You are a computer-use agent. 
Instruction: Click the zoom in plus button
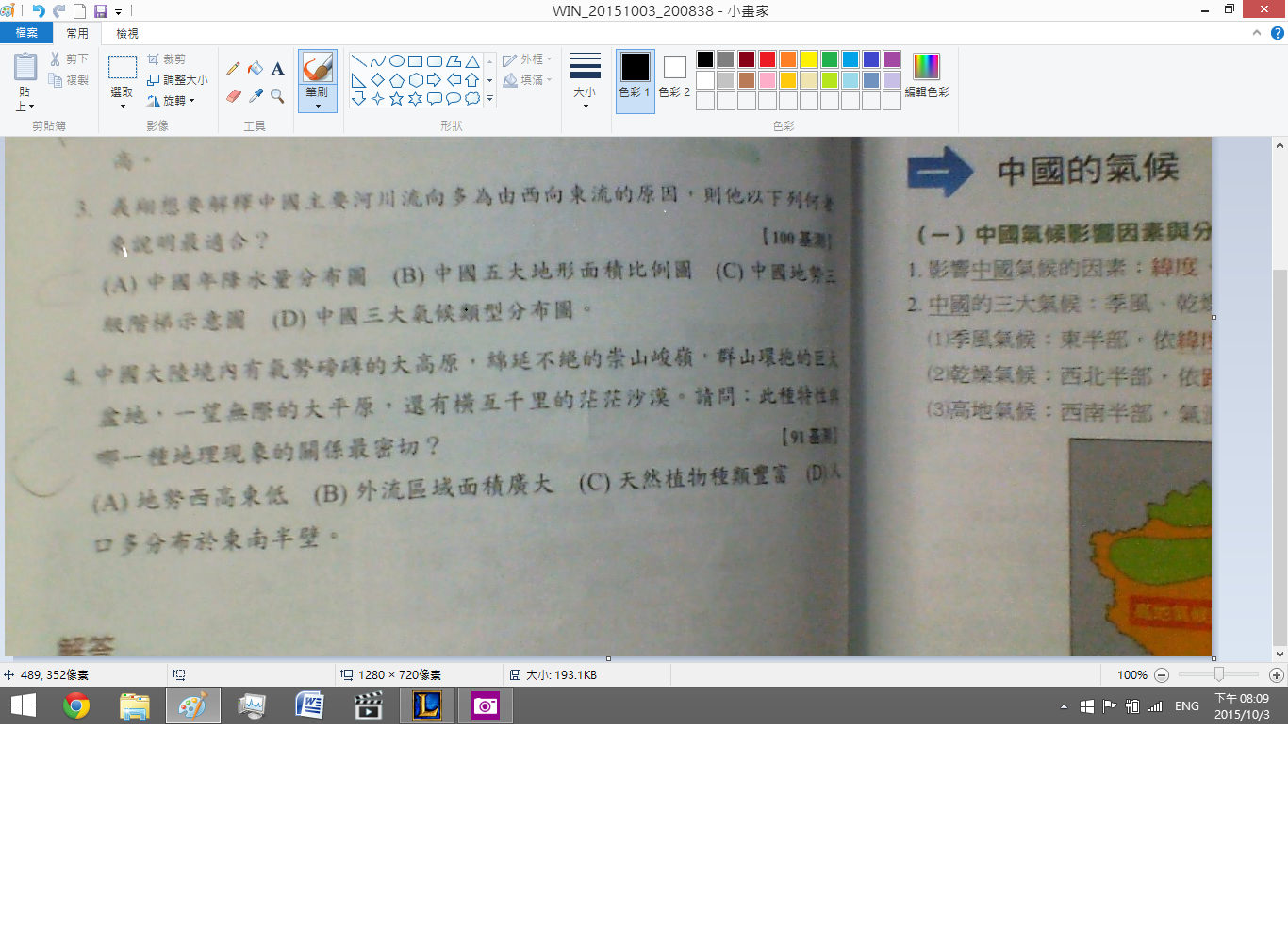point(1276,675)
